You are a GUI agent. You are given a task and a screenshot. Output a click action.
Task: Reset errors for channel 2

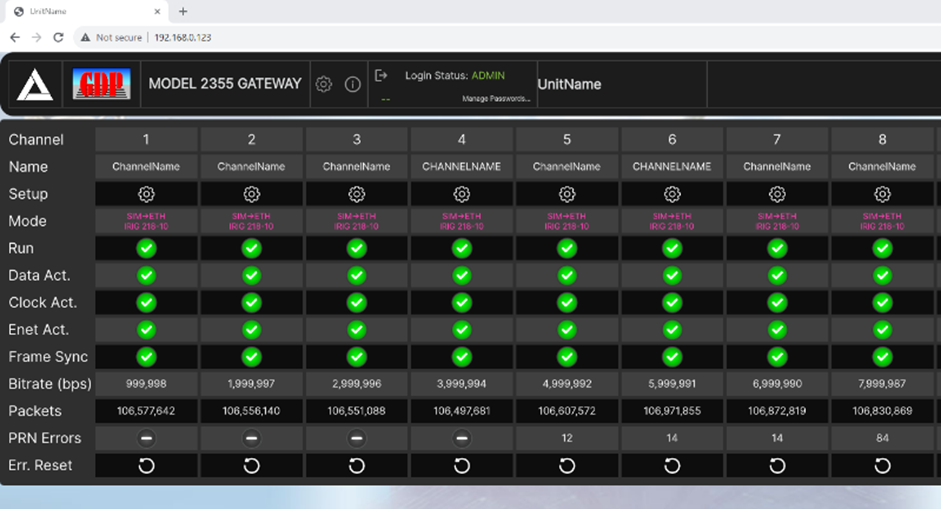(251, 466)
